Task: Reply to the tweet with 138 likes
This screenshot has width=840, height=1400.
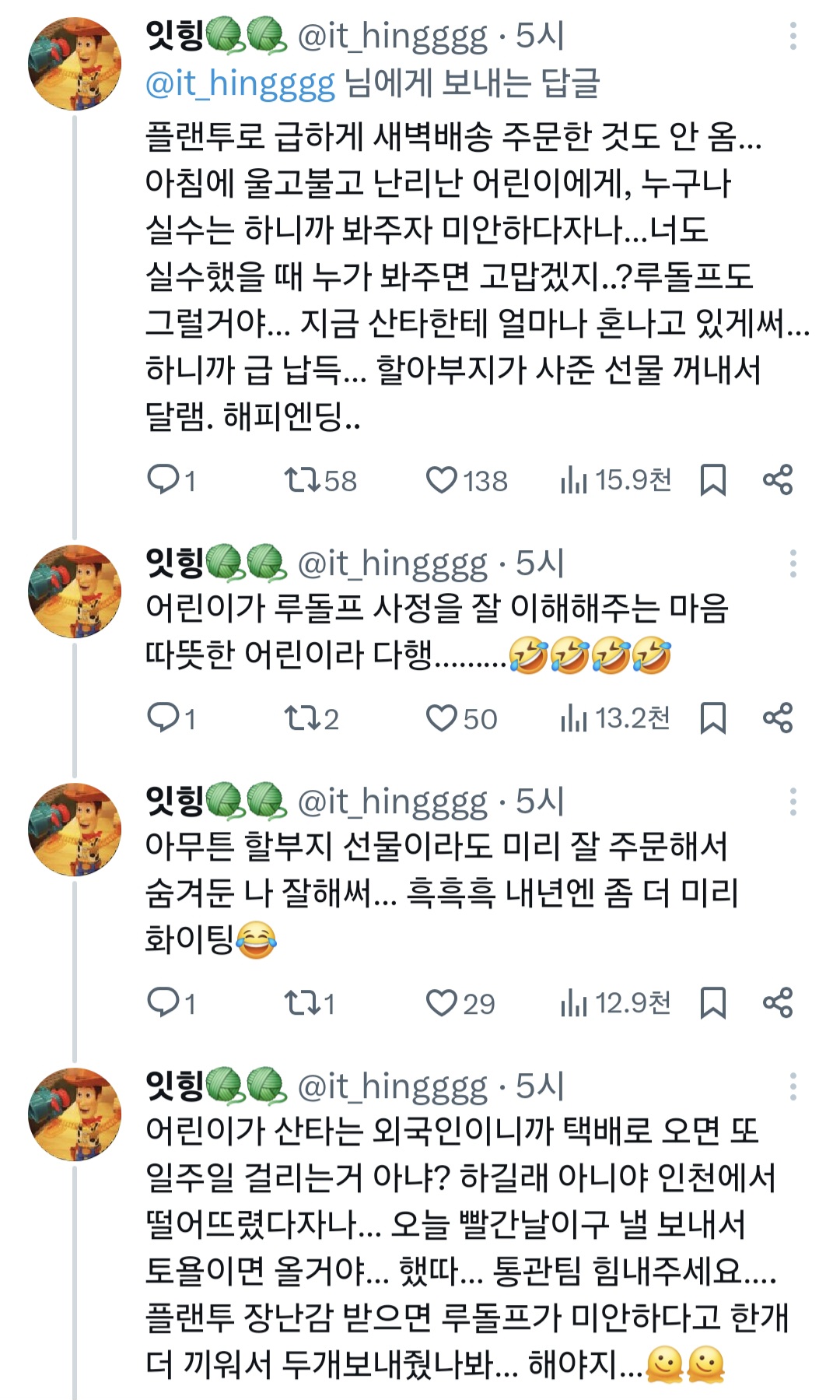Action: (163, 479)
